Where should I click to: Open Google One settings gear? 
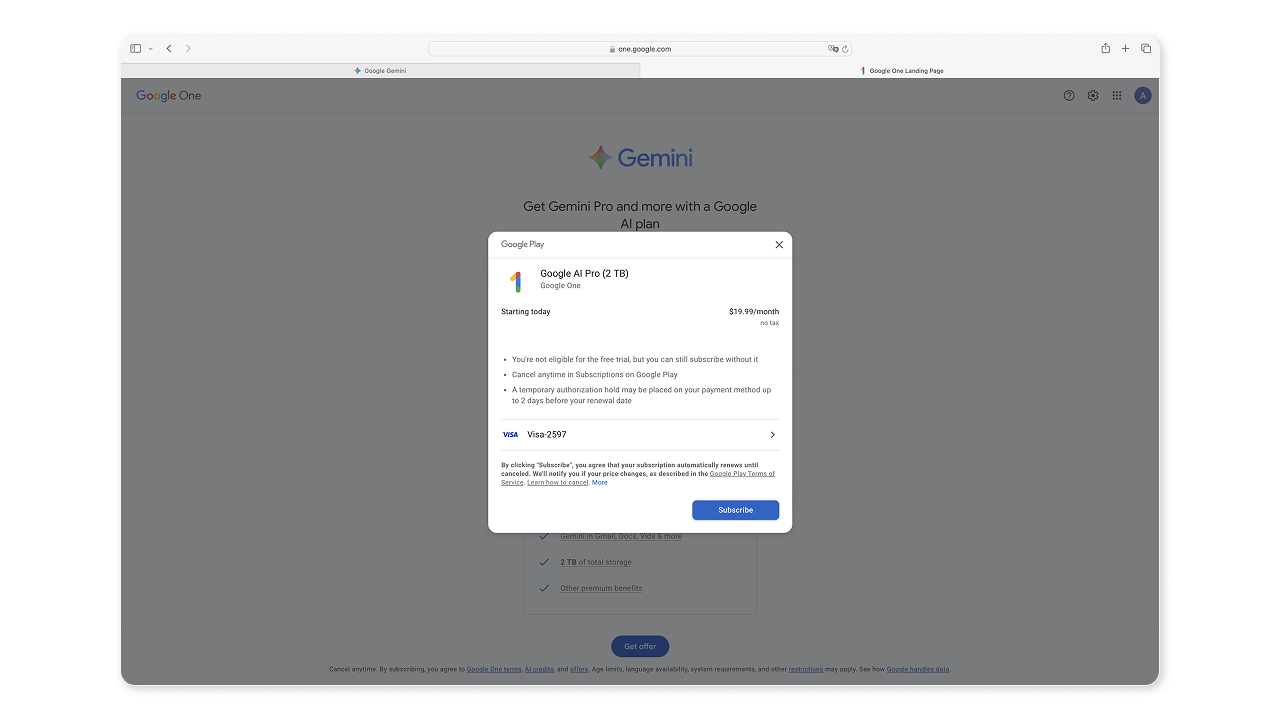click(1093, 96)
